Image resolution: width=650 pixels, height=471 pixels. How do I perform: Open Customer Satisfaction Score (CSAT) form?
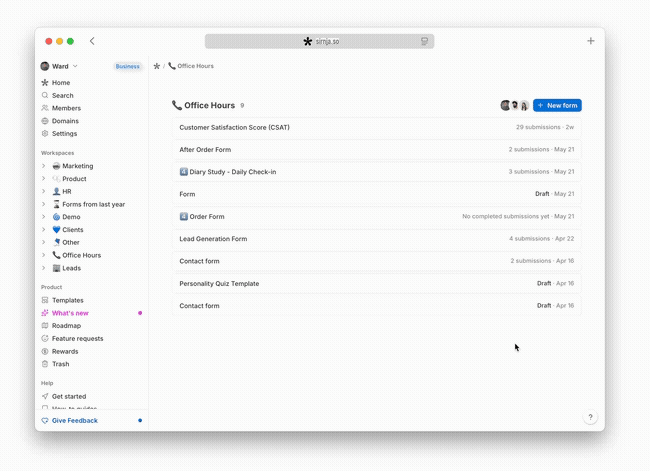(x=376, y=127)
